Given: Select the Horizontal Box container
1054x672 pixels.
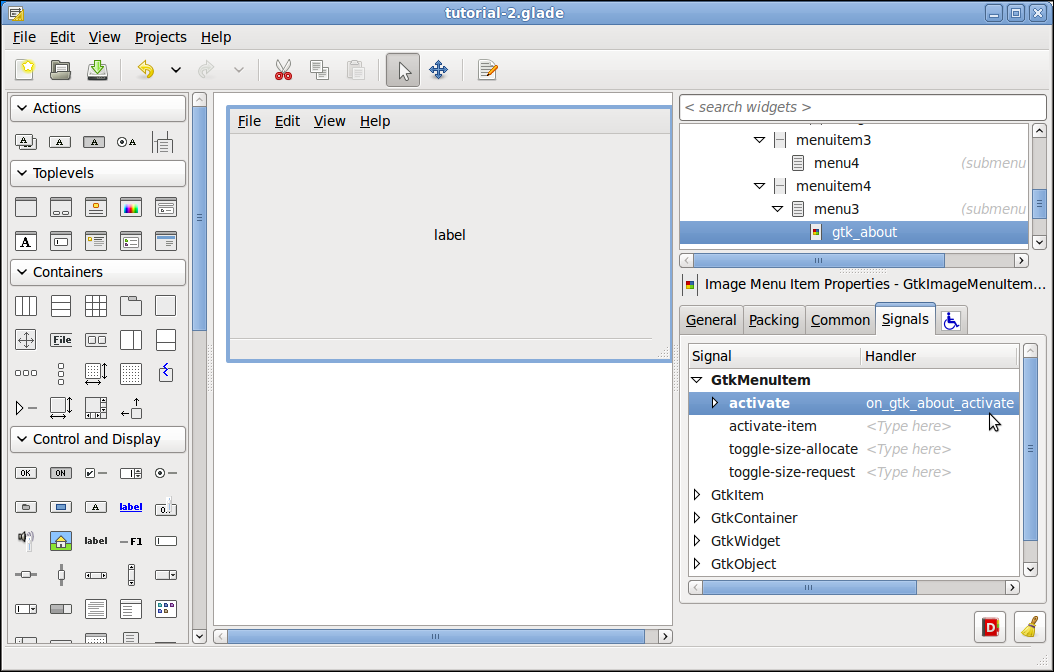Looking at the screenshot, I should click(26, 306).
